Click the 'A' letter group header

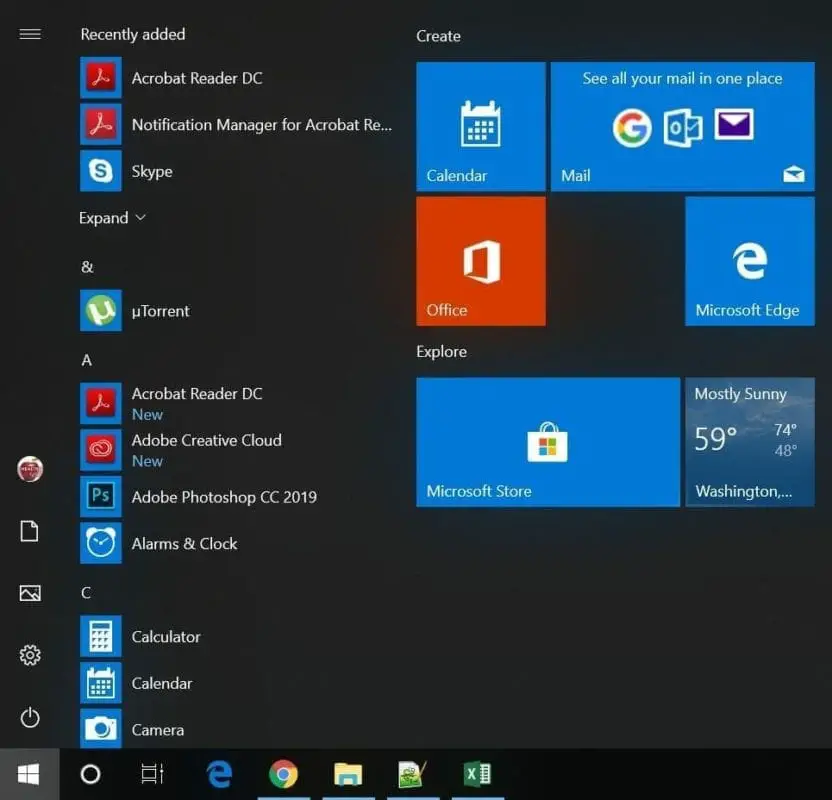point(86,360)
